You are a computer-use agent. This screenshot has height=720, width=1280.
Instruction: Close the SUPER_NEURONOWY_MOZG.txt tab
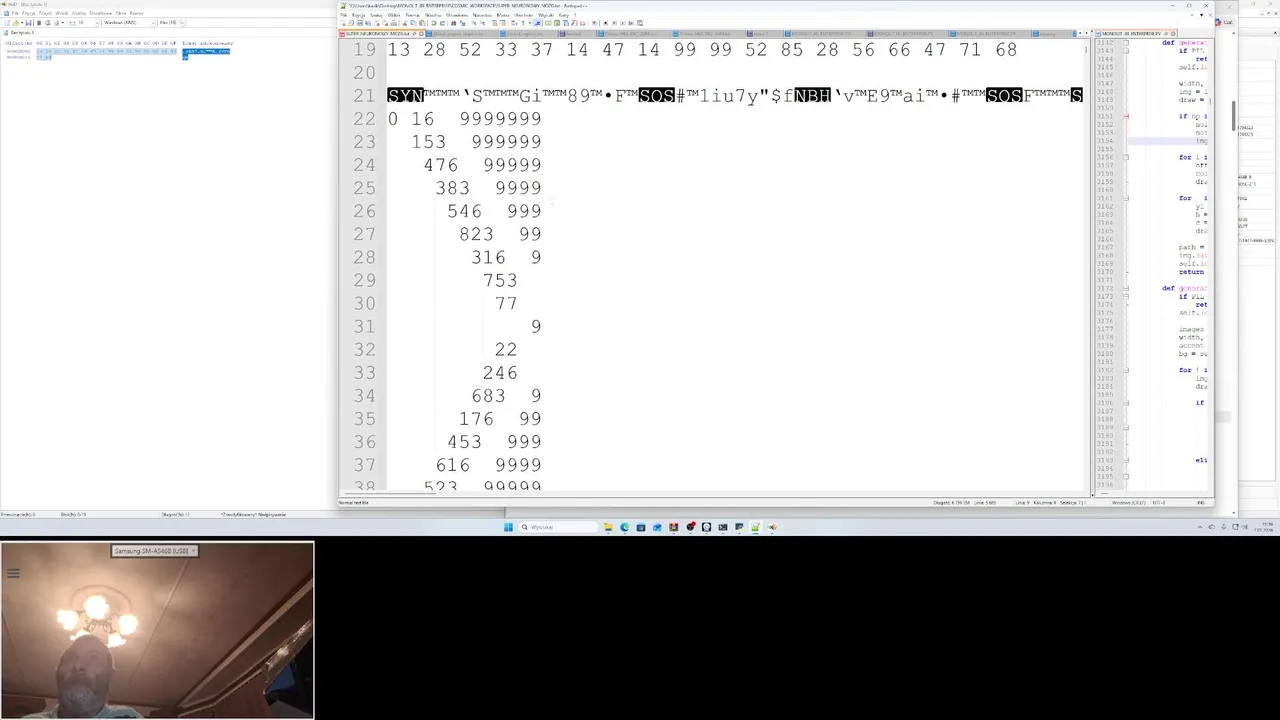coord(421,34)
